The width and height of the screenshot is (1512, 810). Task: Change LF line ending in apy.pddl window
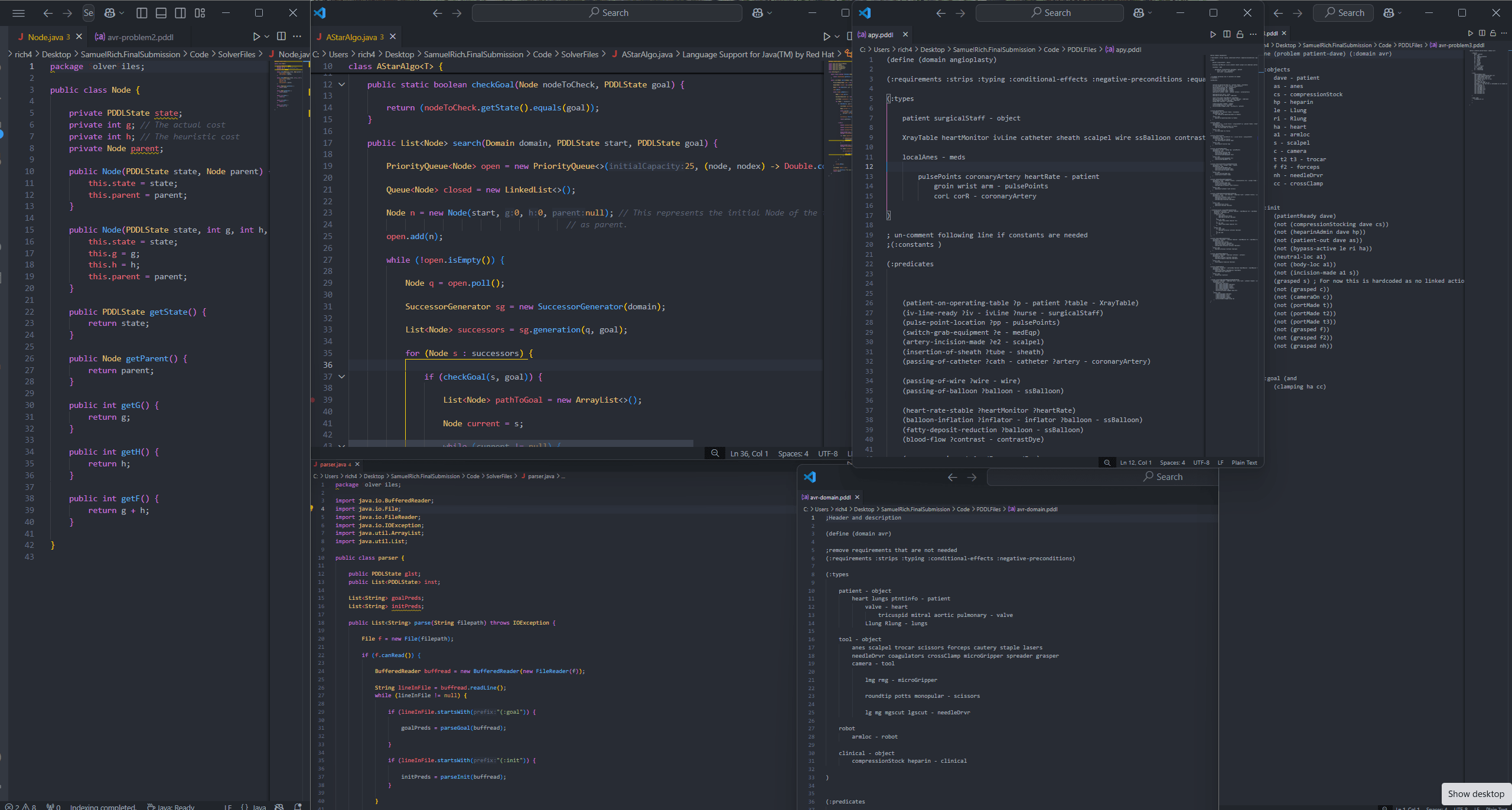1220,463
